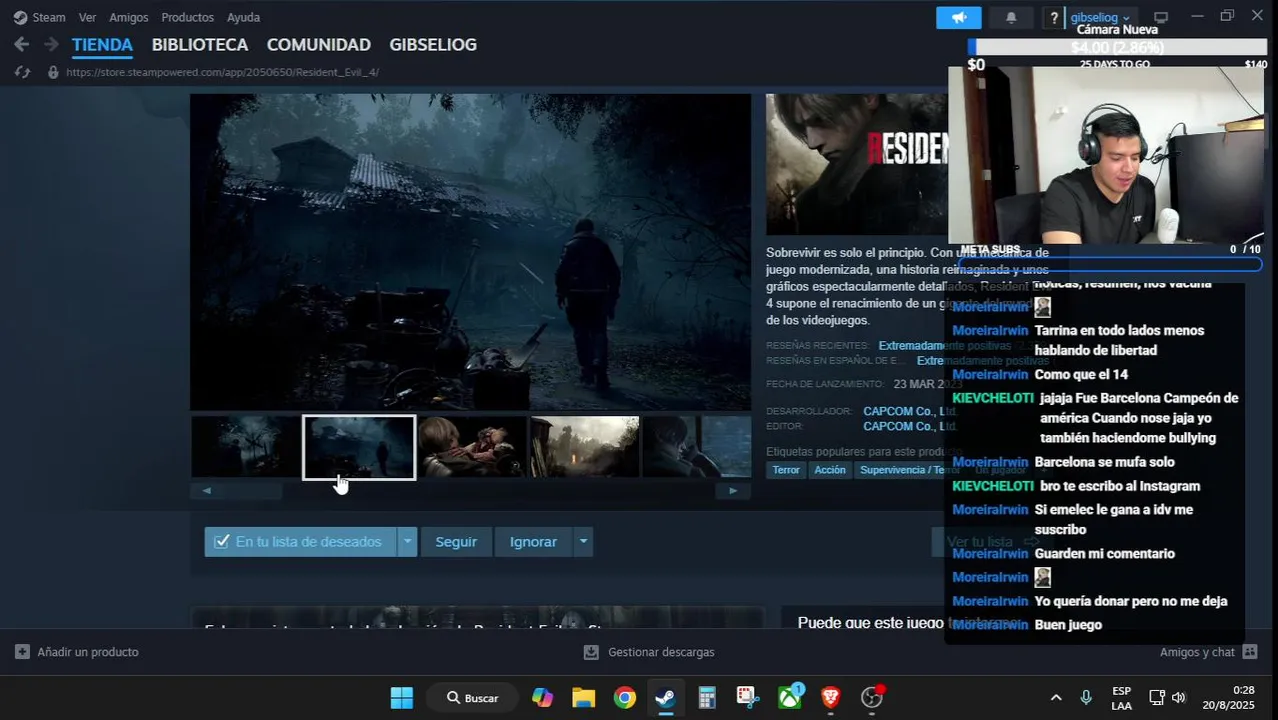Switch to Big Picture mode icon

(x=1161, y=18)
